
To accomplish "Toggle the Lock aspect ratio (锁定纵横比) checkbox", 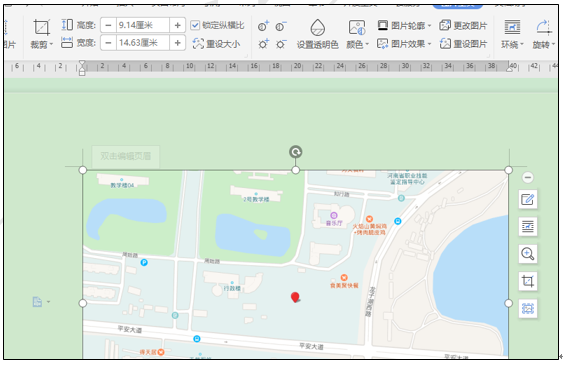I will 195,25.
